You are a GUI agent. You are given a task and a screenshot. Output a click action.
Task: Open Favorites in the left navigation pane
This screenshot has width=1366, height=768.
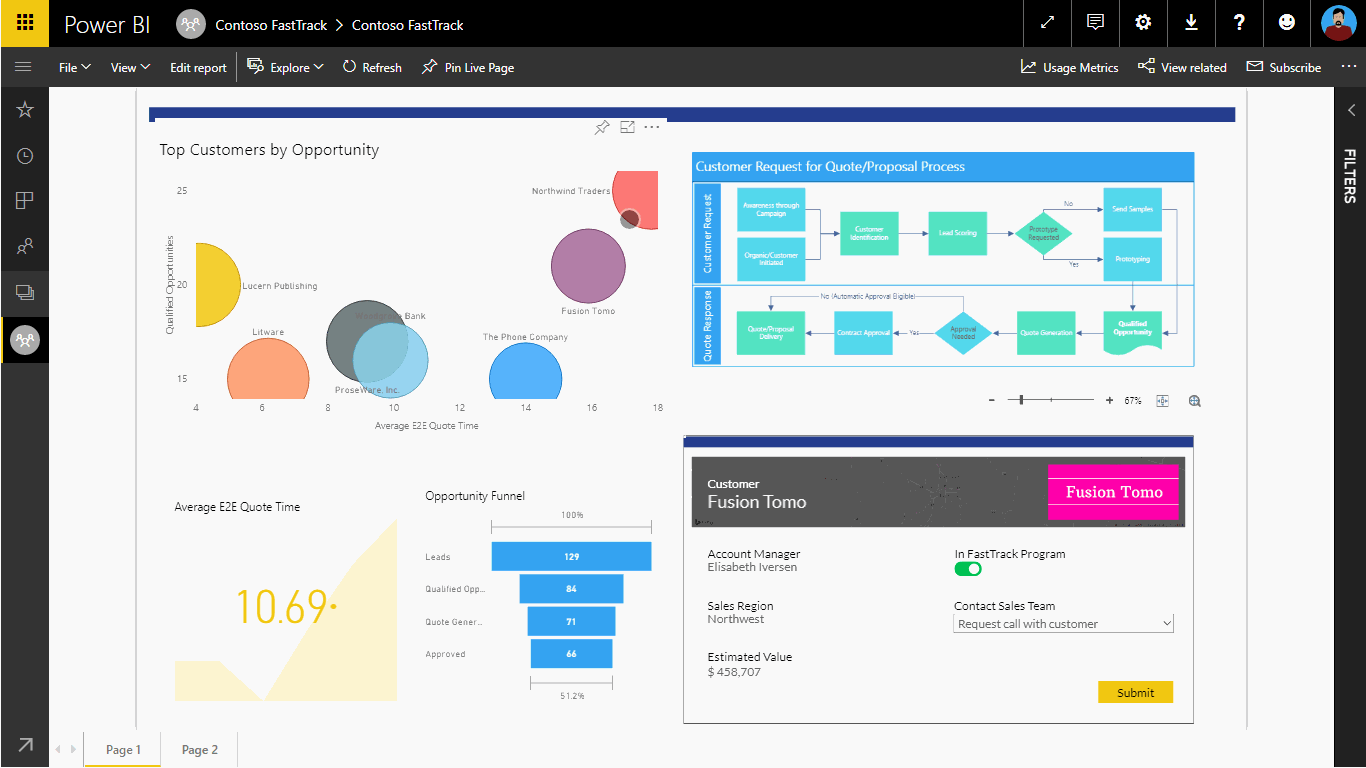pos(25,111)
